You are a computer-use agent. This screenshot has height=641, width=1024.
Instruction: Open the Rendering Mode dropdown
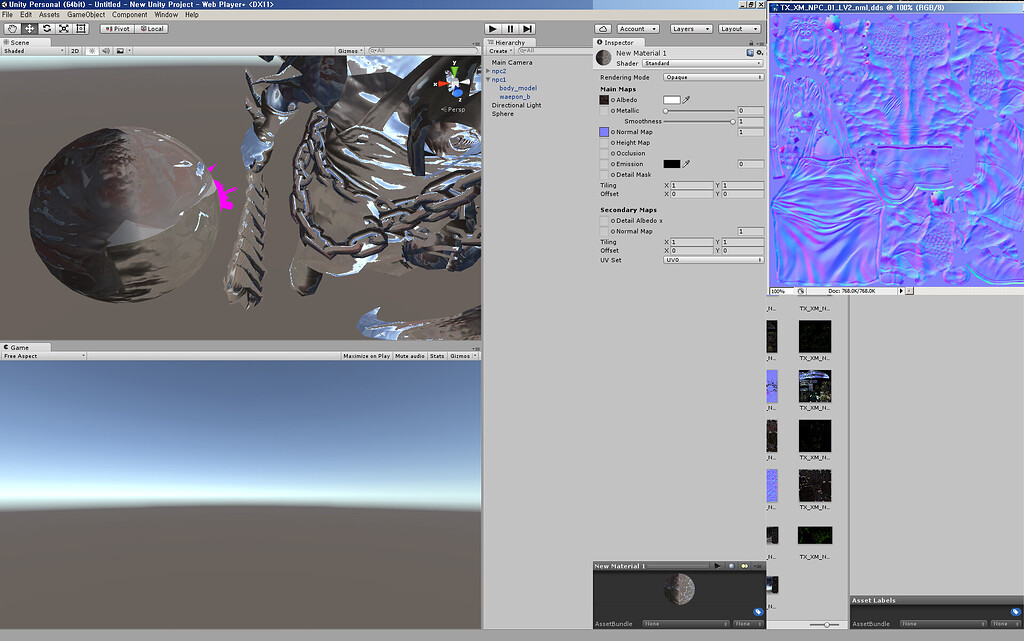(x=712, y=76)
